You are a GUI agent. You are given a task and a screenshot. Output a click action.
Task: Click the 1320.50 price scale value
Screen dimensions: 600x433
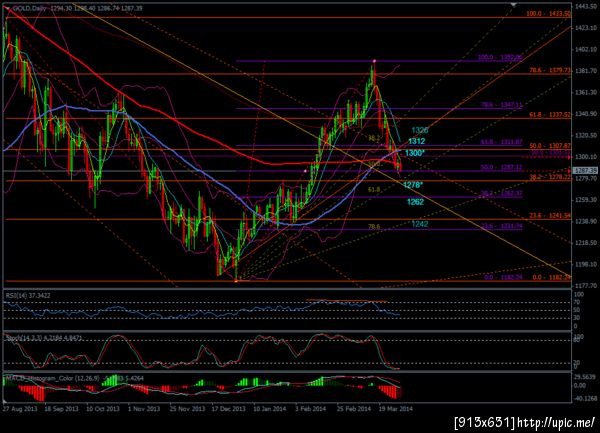click(586, 135)
